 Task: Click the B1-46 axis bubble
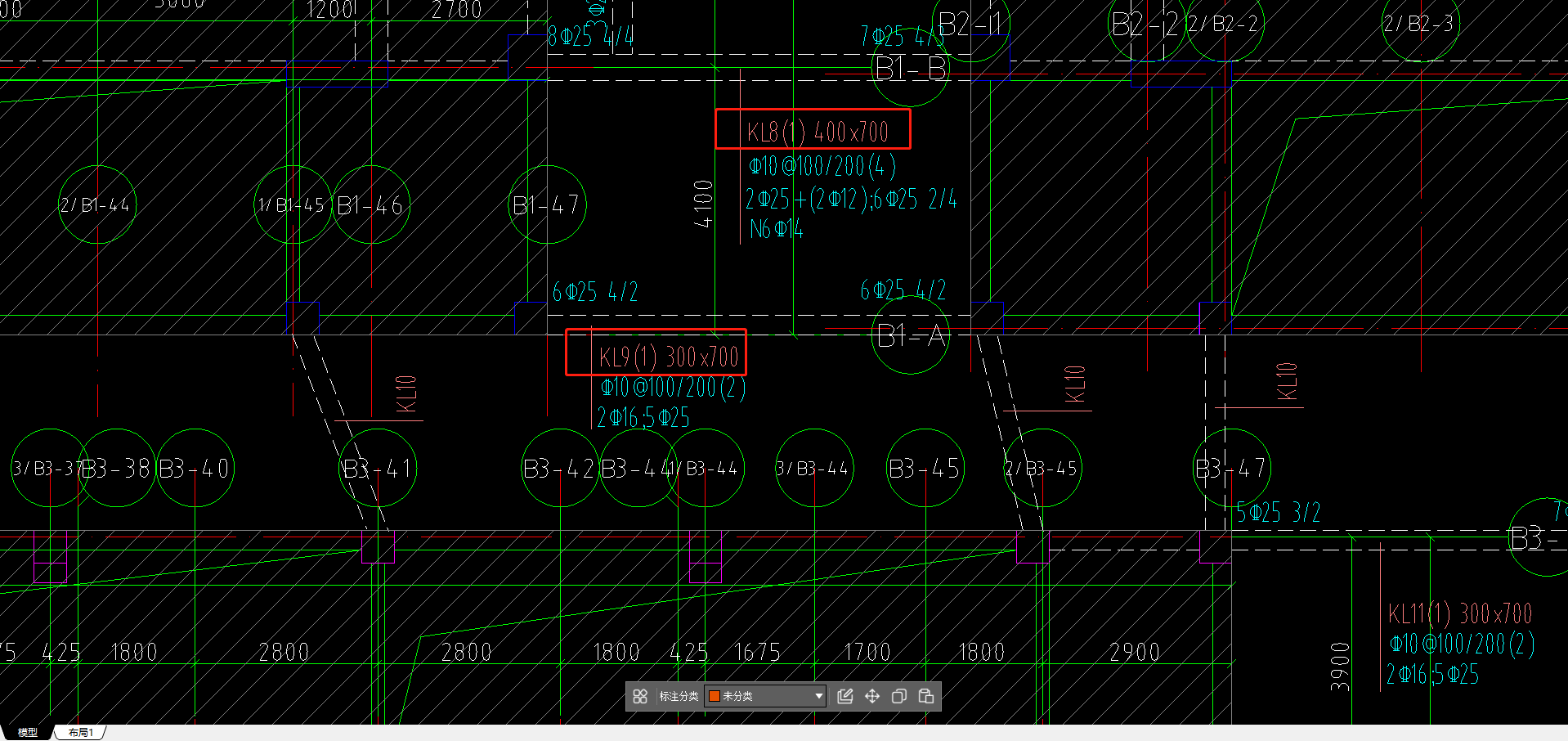click(370, 204)
